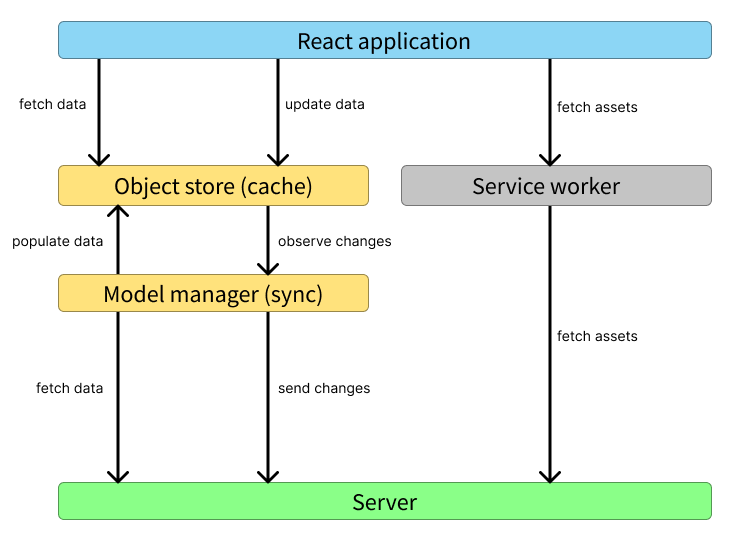This screenshot has height=545, width=745.
Task: Click the gray Service worker box
Action: tap(556, 186)
